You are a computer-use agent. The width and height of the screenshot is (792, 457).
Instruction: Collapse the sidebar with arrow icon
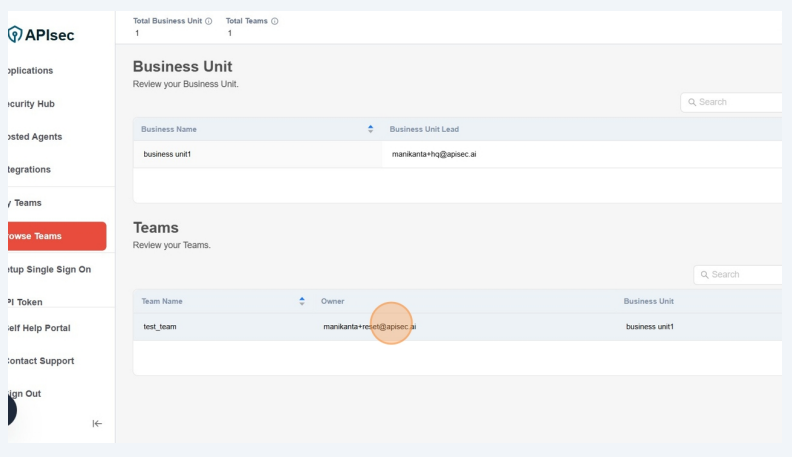(x=97, y=423)
